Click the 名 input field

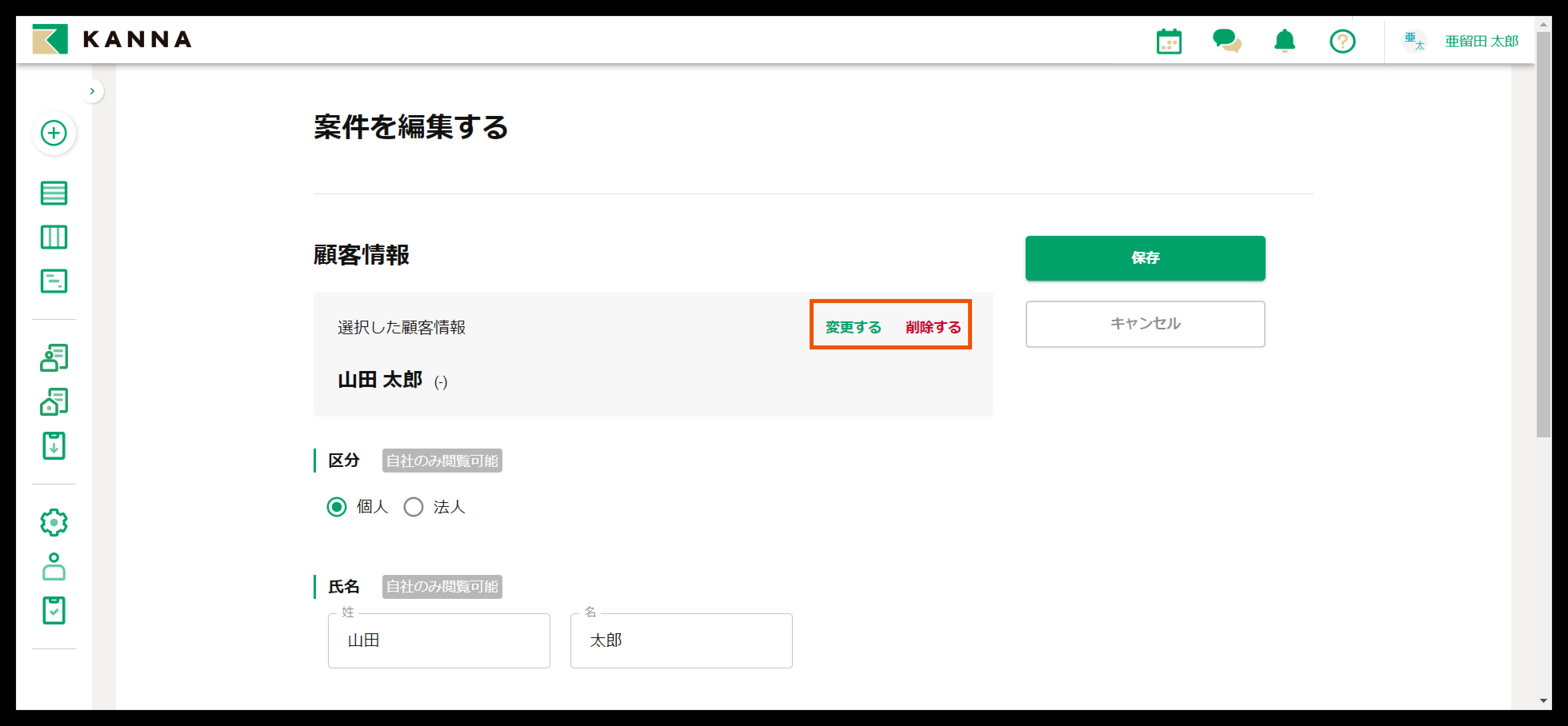tap(680, 640)
